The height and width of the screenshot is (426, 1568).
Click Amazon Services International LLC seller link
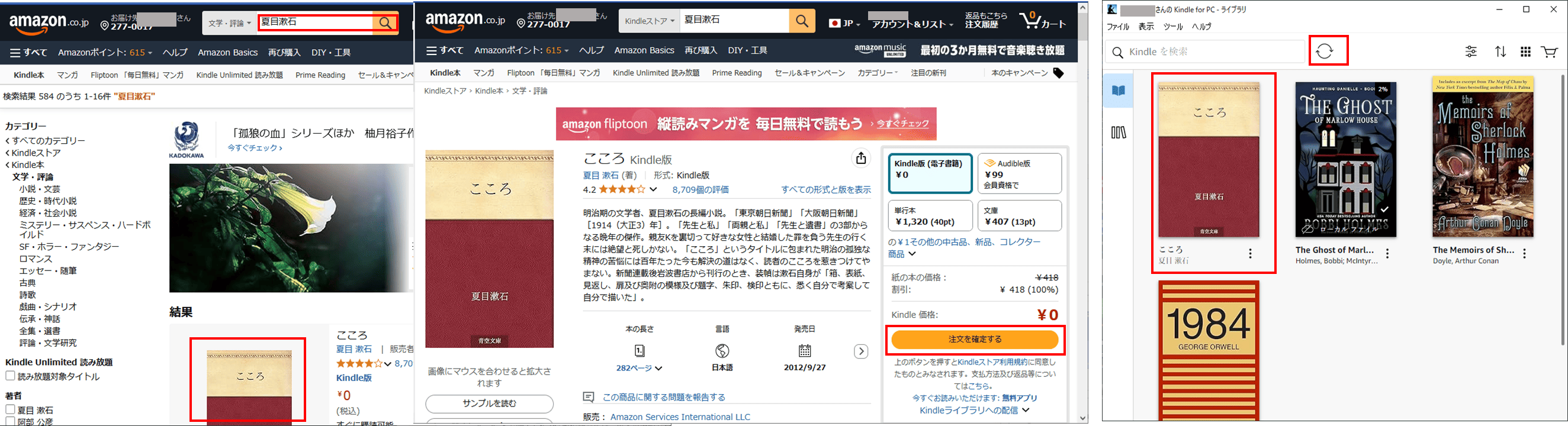680,417
